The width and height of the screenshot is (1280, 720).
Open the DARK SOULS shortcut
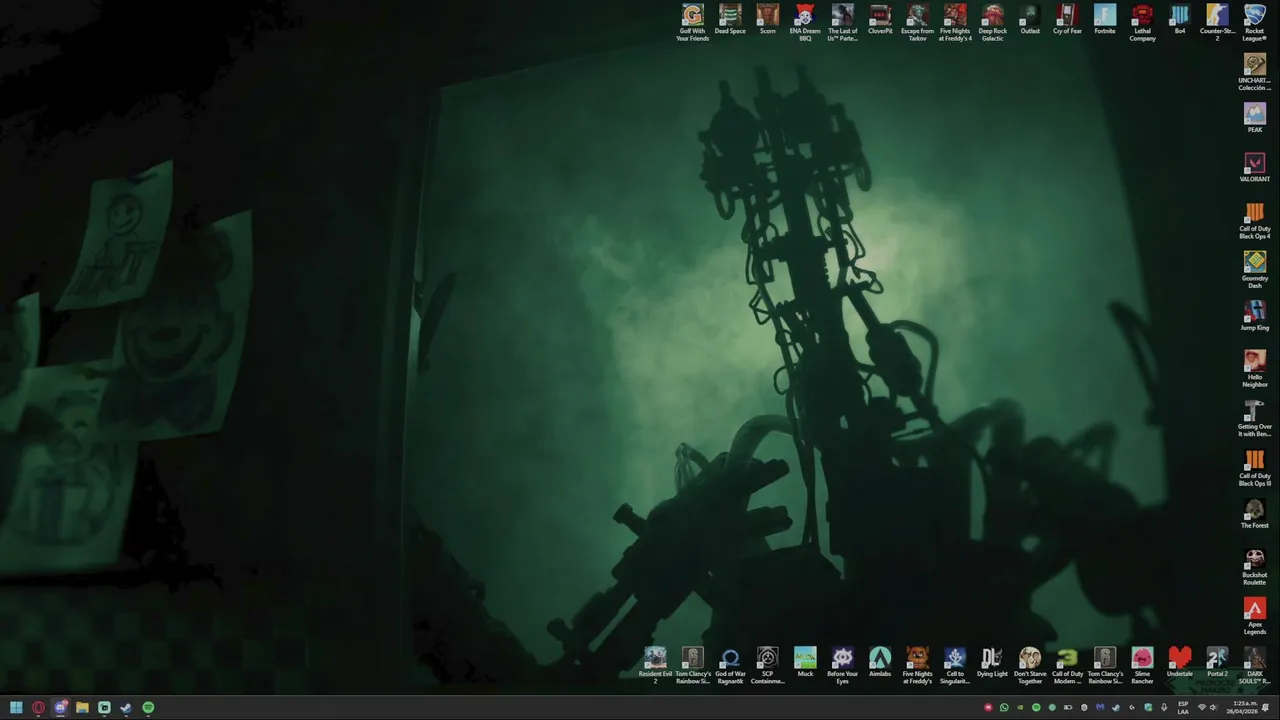click(1255, 665)
